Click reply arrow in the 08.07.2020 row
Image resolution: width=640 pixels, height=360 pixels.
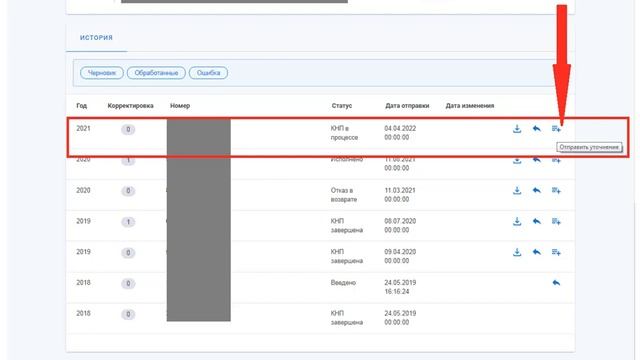click(x=537, y=221)
